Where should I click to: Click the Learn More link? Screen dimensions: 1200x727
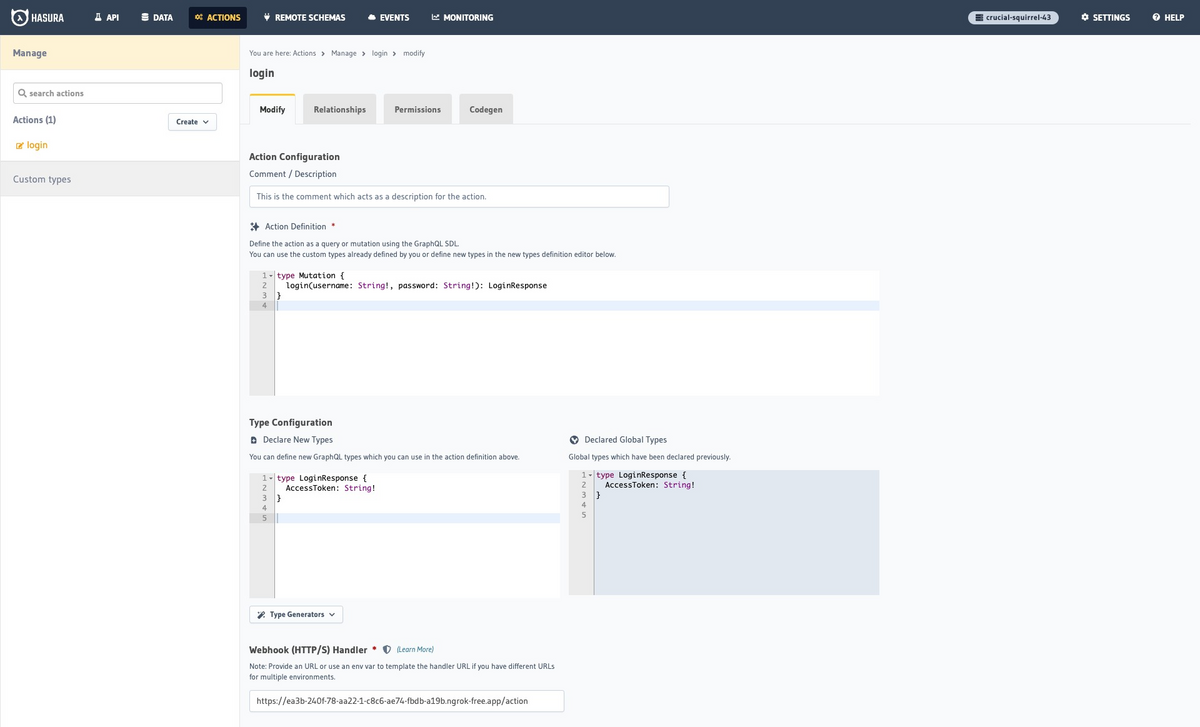(414, 649)
